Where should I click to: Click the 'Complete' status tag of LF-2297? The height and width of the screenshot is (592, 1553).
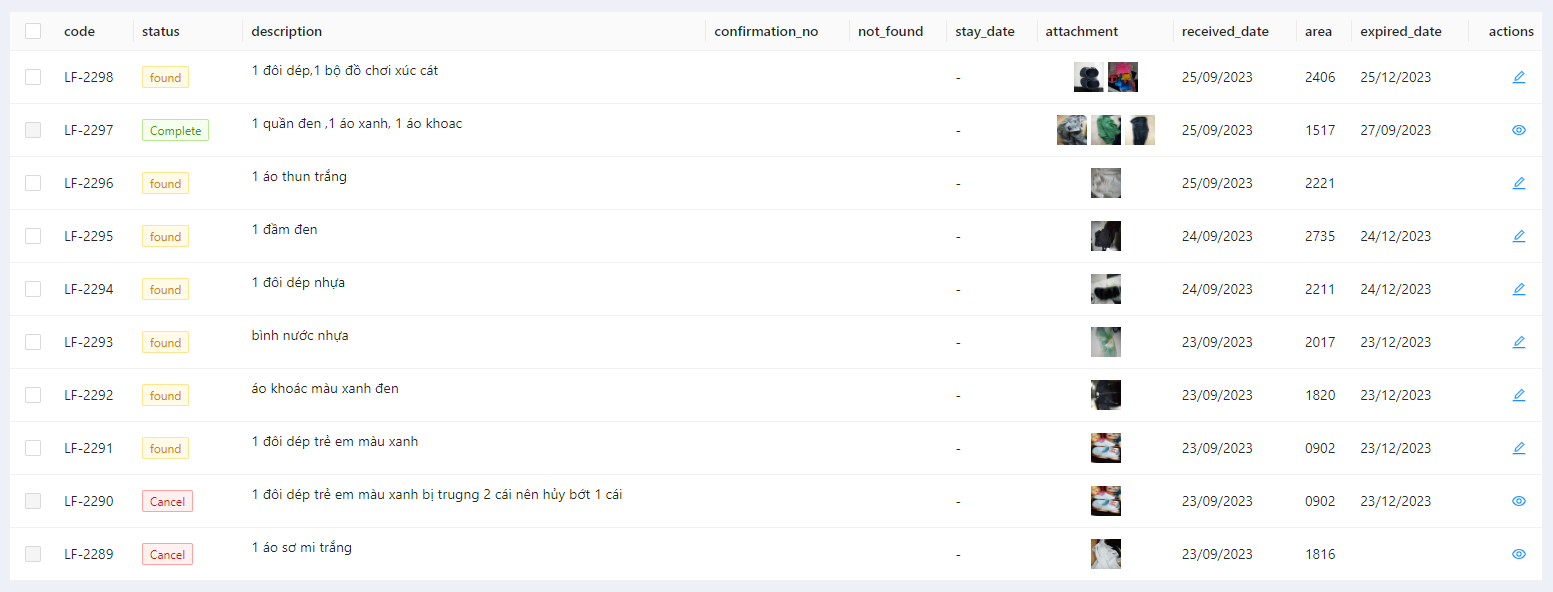pos(175,130)
